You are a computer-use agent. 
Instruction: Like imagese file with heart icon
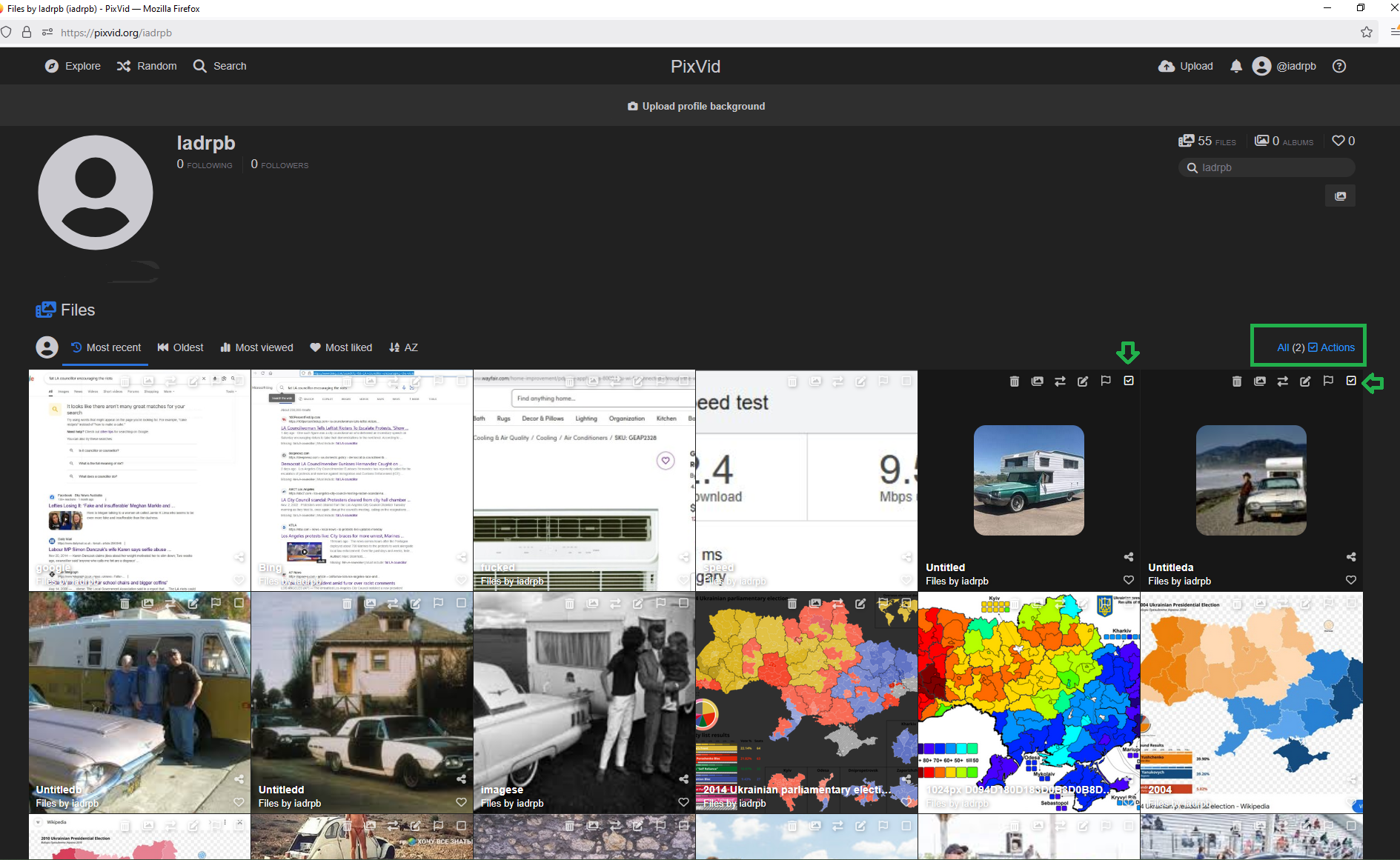tap(683, 802)
